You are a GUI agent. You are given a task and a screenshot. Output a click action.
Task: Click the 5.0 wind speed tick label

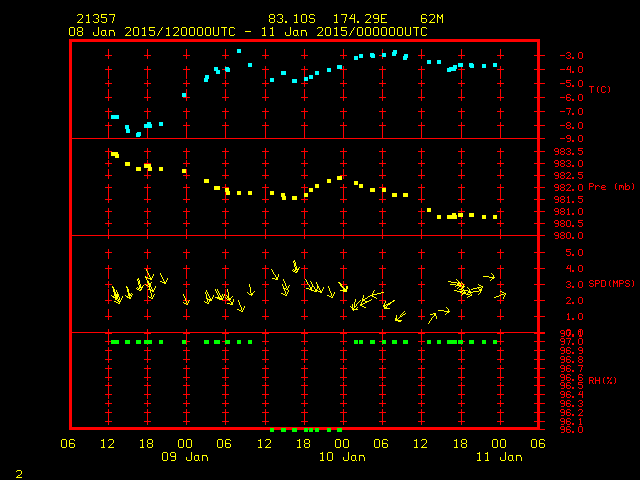pos(574,253)
